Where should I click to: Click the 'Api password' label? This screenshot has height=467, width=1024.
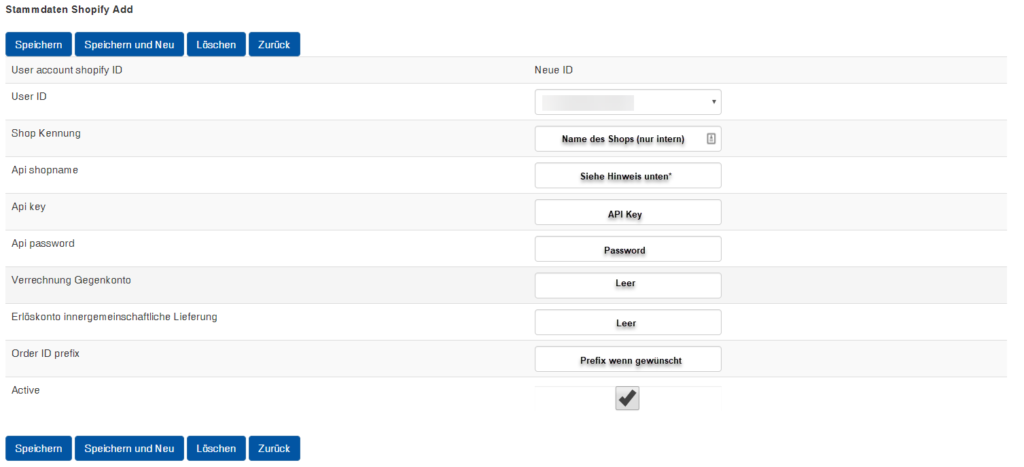43,243
